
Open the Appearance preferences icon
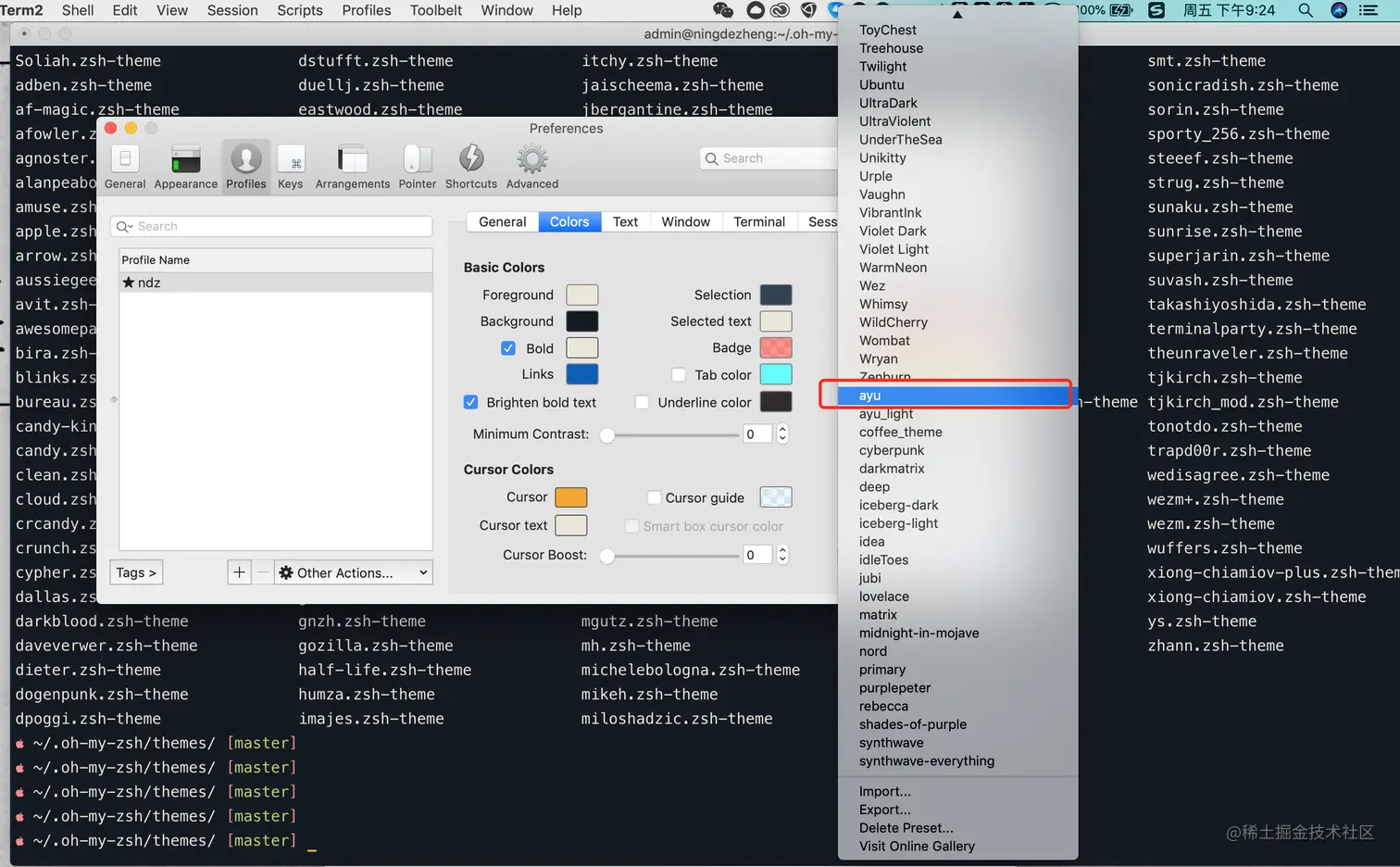coord(185,167)
